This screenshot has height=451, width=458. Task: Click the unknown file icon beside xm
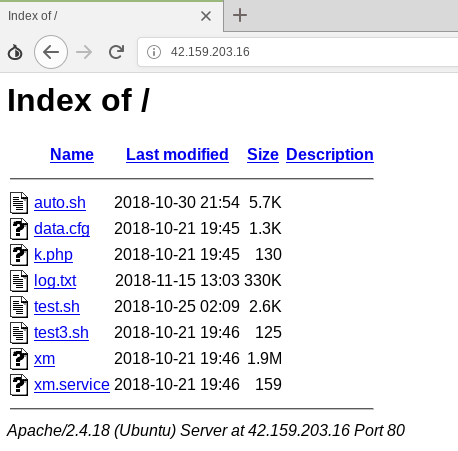coord(19,359)
